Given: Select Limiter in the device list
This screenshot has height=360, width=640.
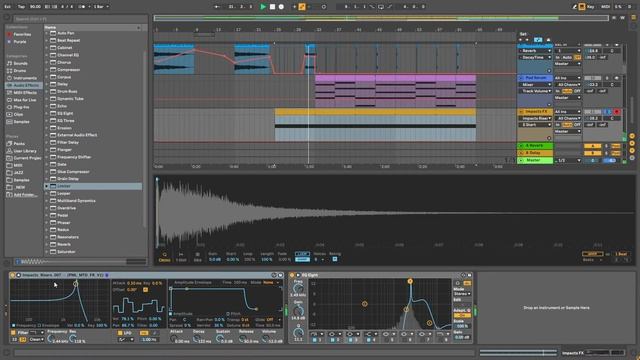Looking at the screenshot, I should (x=93, y=186).
